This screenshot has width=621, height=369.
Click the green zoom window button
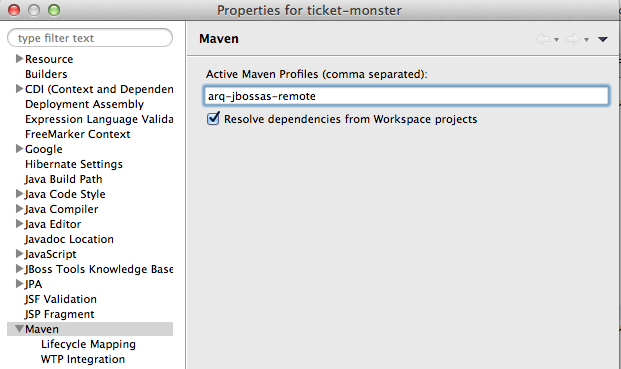pyautogui.click(x=54, y=10)
